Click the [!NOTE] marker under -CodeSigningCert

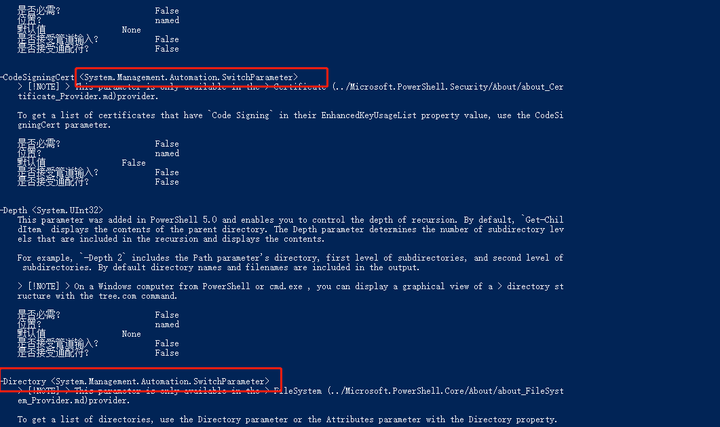point(44,87)
